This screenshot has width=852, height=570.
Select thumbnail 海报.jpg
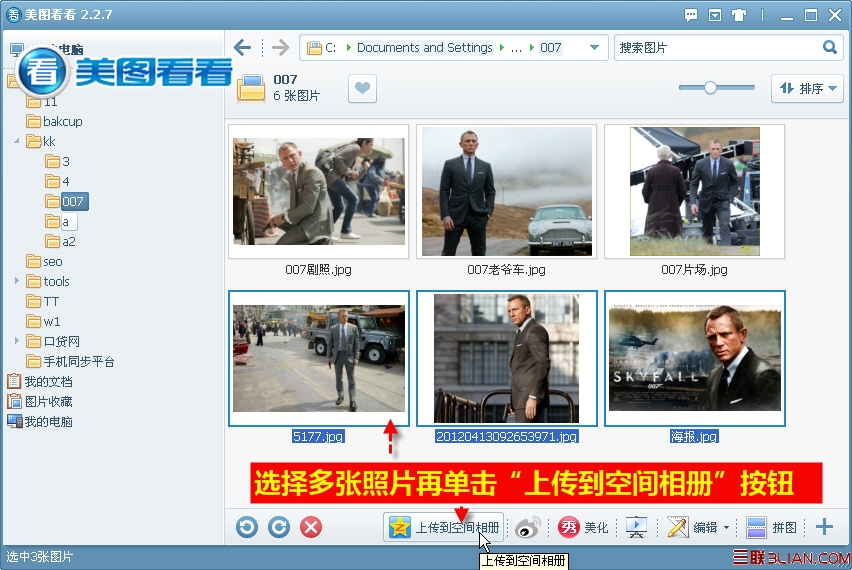(694, 359)
